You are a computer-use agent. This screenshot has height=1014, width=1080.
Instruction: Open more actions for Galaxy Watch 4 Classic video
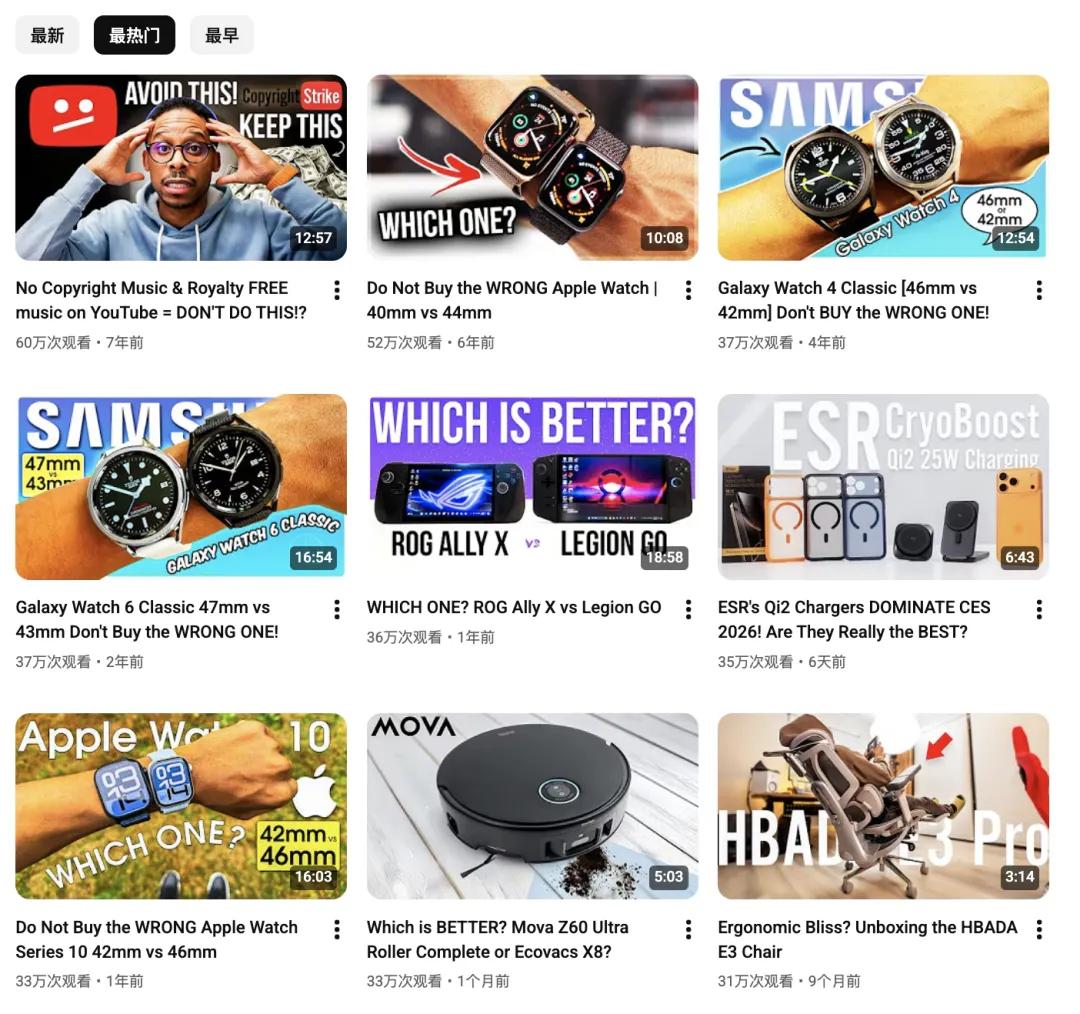[x=1039, y=290]
